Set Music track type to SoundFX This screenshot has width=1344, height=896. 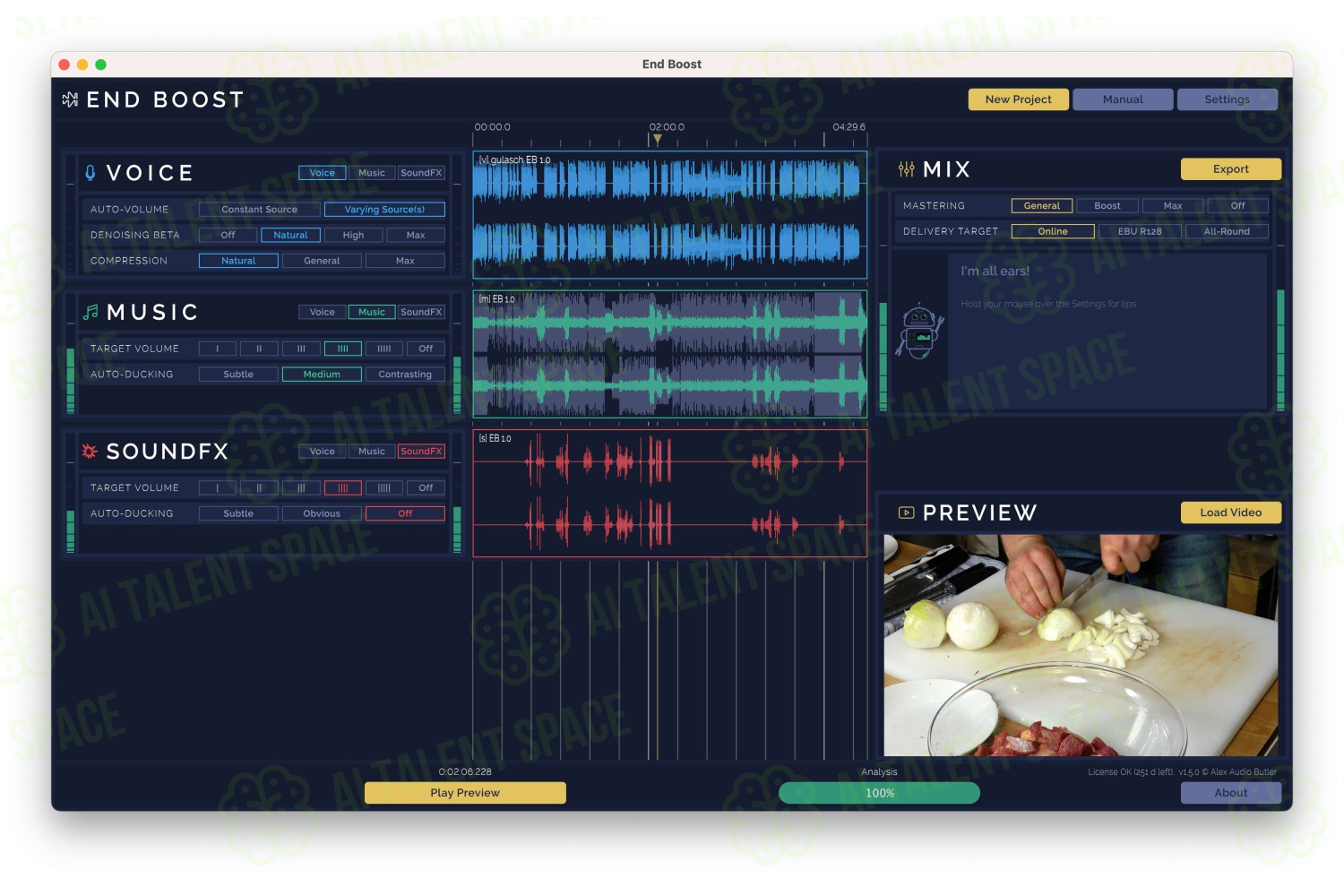pos(421,312)
